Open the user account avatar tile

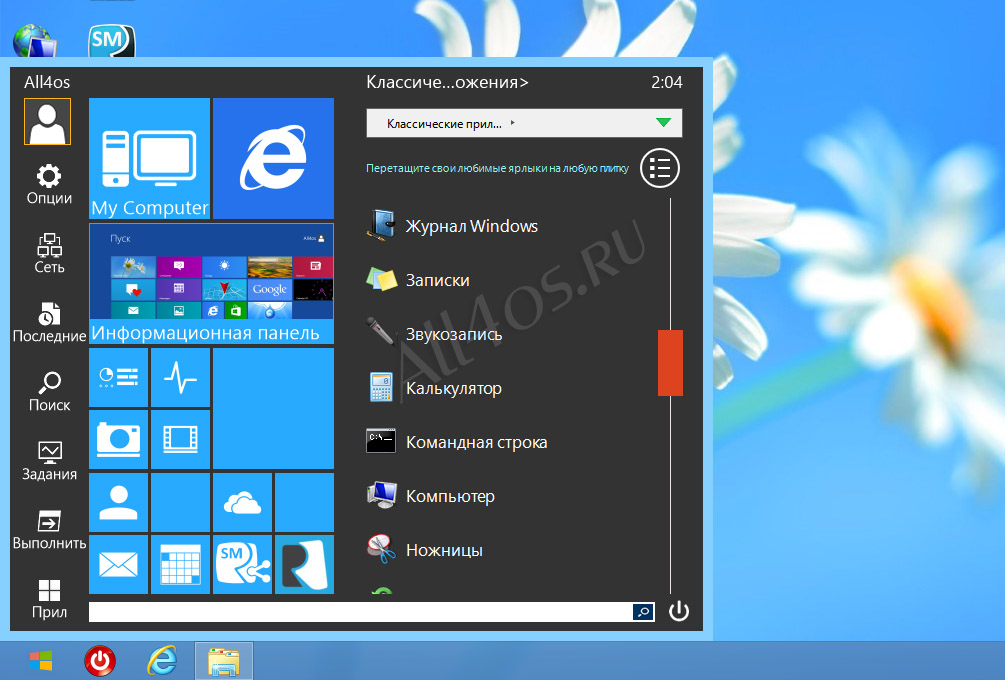point(47,122)
